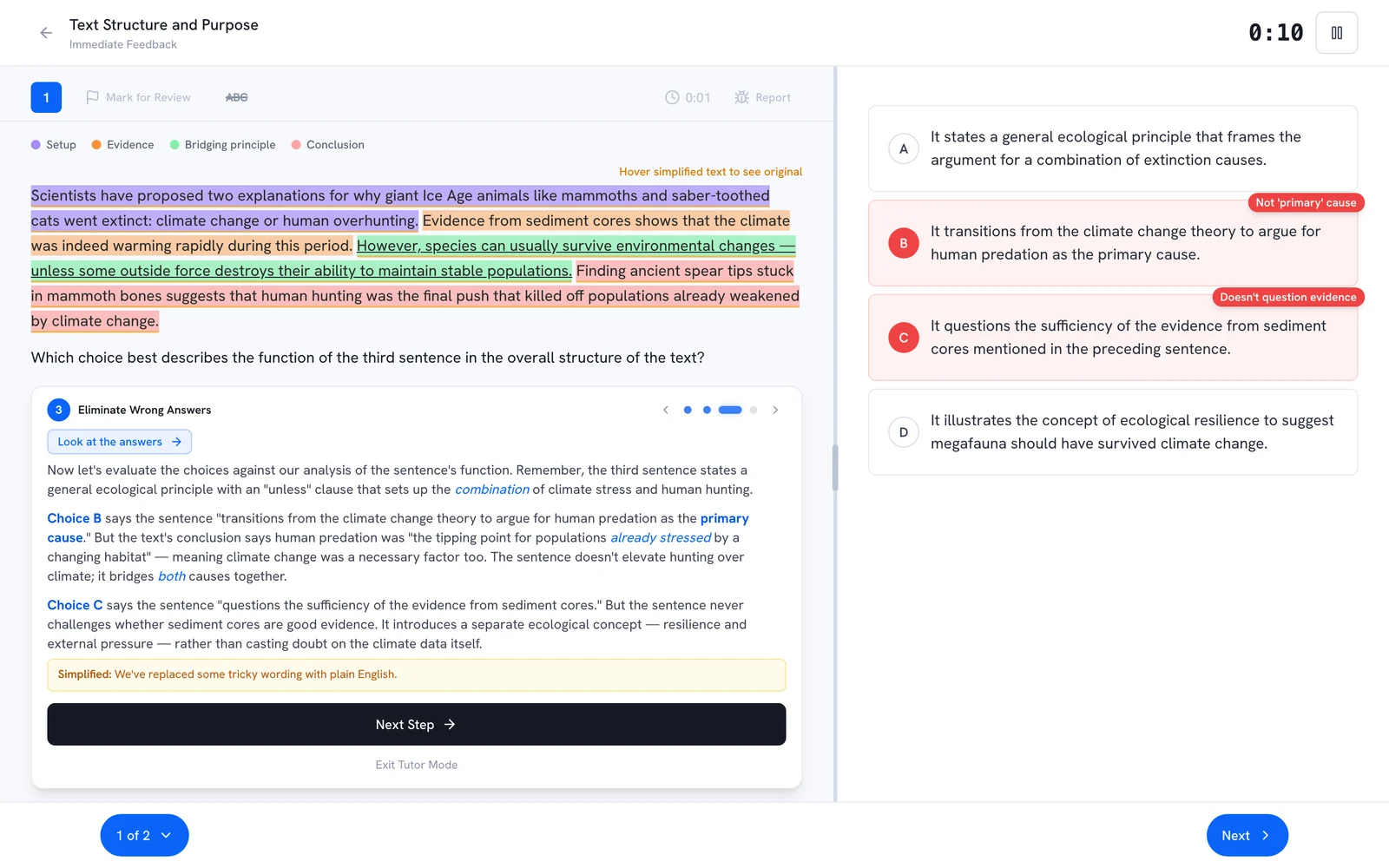This screenshot has height=868, width=1389.
Task: Jump to last tutor step dot
Action: [754, 410]
